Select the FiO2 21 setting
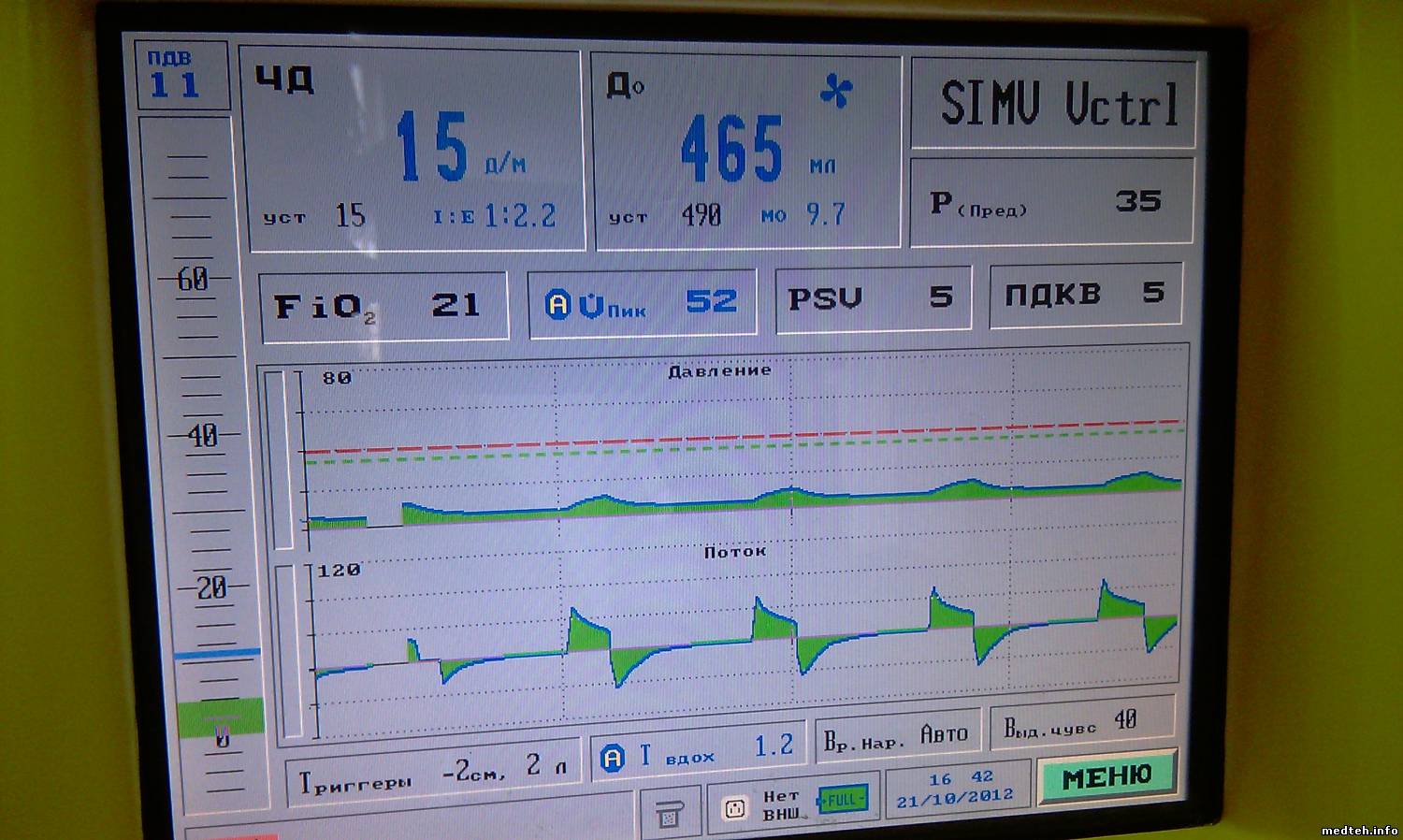Image resolution: width=1403 pixels, height=840 pixels. 383,306
